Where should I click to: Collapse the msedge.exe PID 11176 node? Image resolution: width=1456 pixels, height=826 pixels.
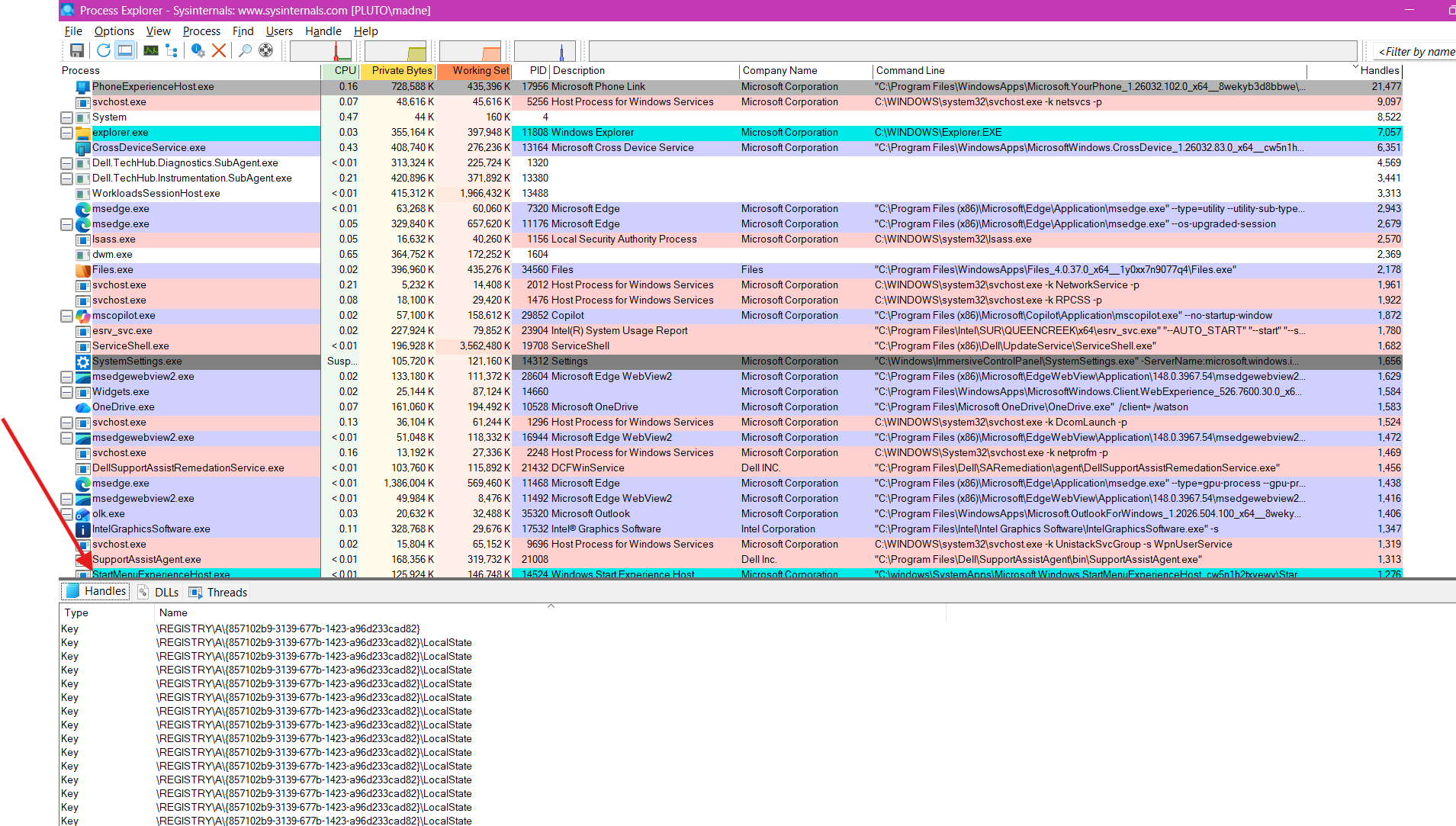click(x=66, y=224)
